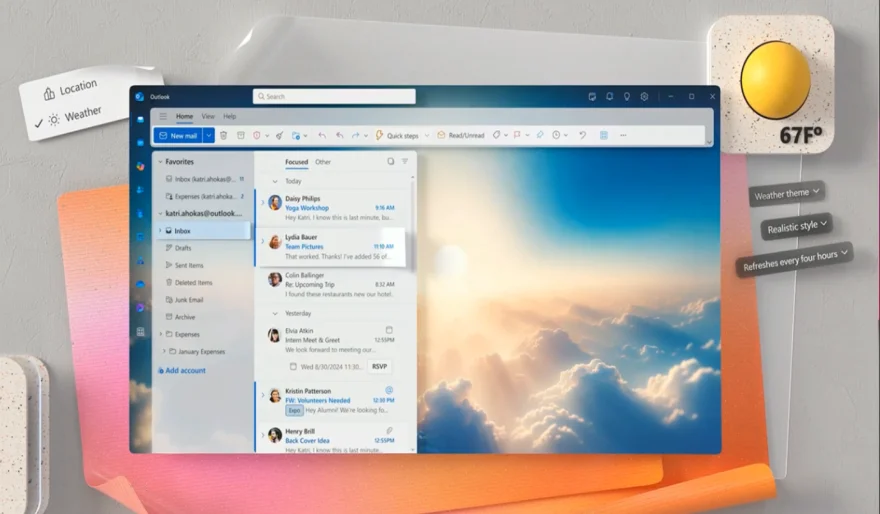This screenshot has width=880, height=514.
Task: Expand the Daisy Philips conversation thread
Action: pyautogui.click(x=263, y=203)
